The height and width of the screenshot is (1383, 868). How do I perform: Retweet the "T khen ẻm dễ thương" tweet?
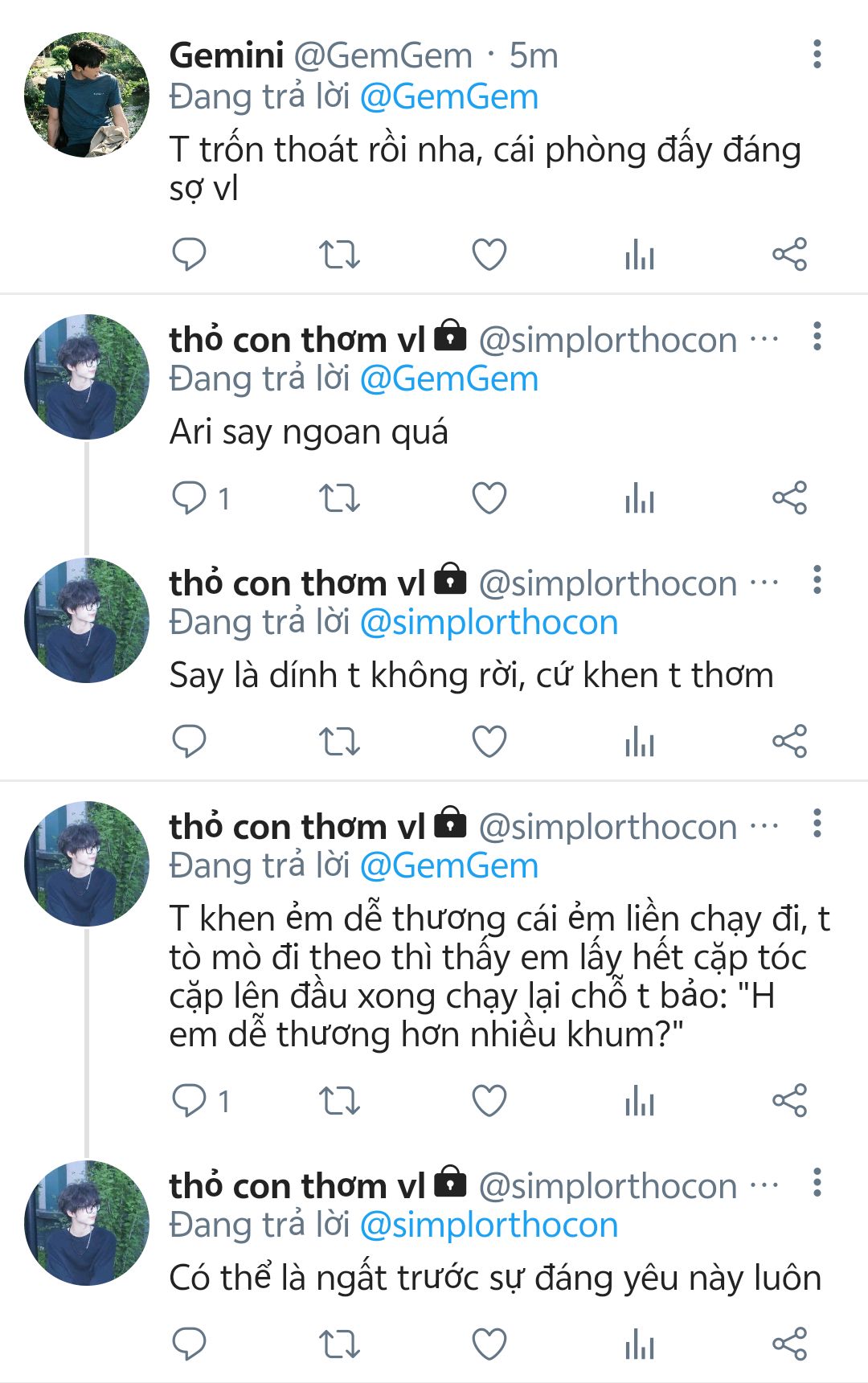(x=339, y=1100)
